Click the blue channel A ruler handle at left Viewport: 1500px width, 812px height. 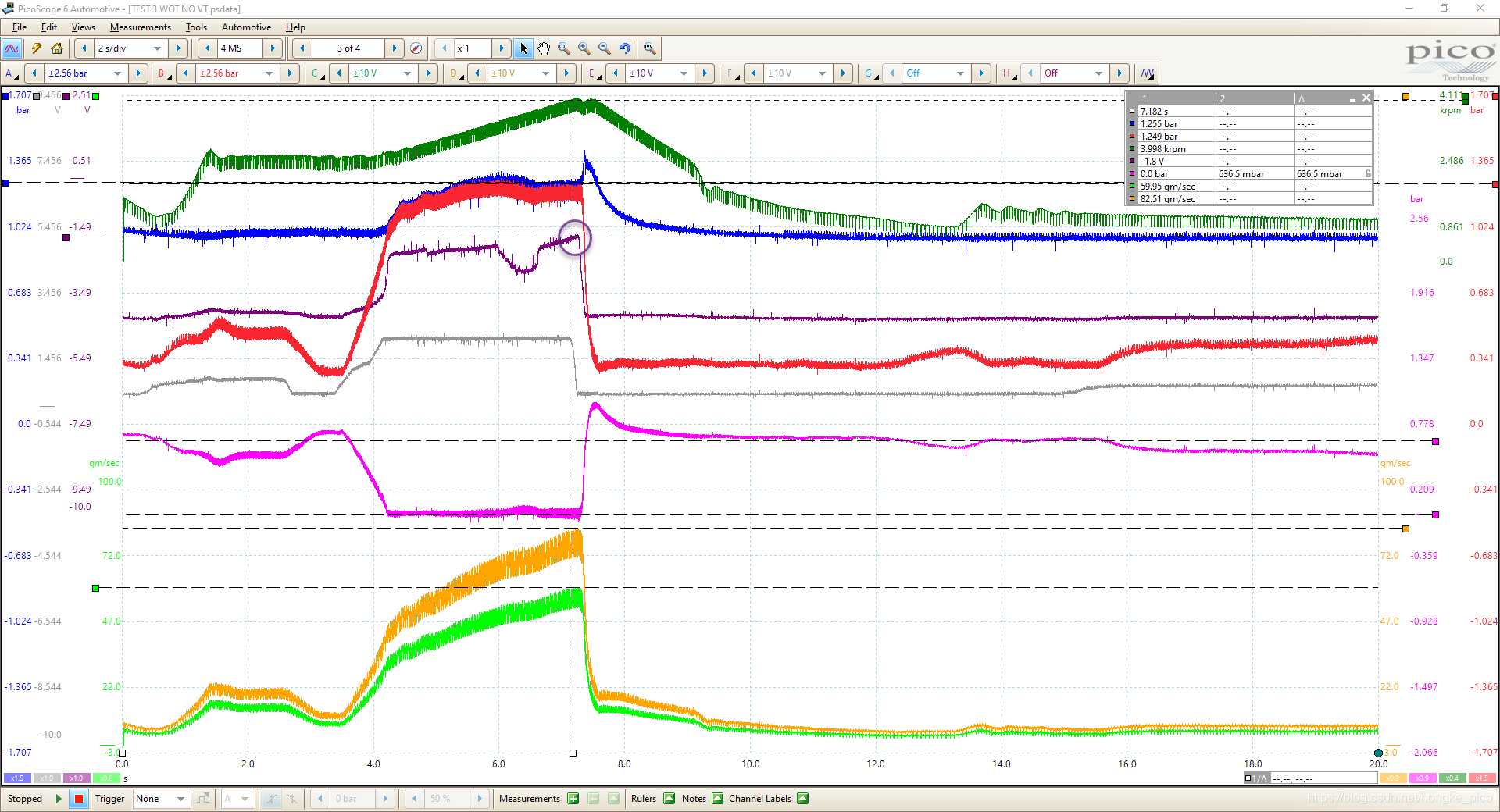5,183
